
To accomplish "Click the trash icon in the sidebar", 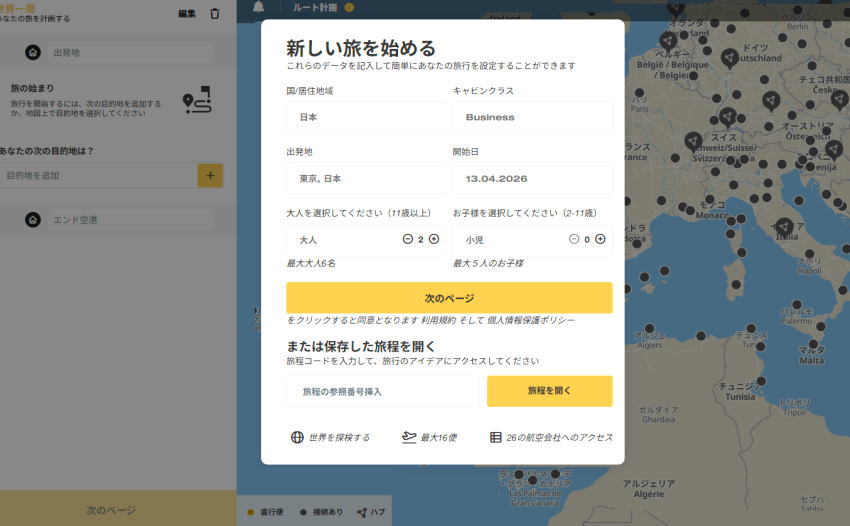I will 214,13.
